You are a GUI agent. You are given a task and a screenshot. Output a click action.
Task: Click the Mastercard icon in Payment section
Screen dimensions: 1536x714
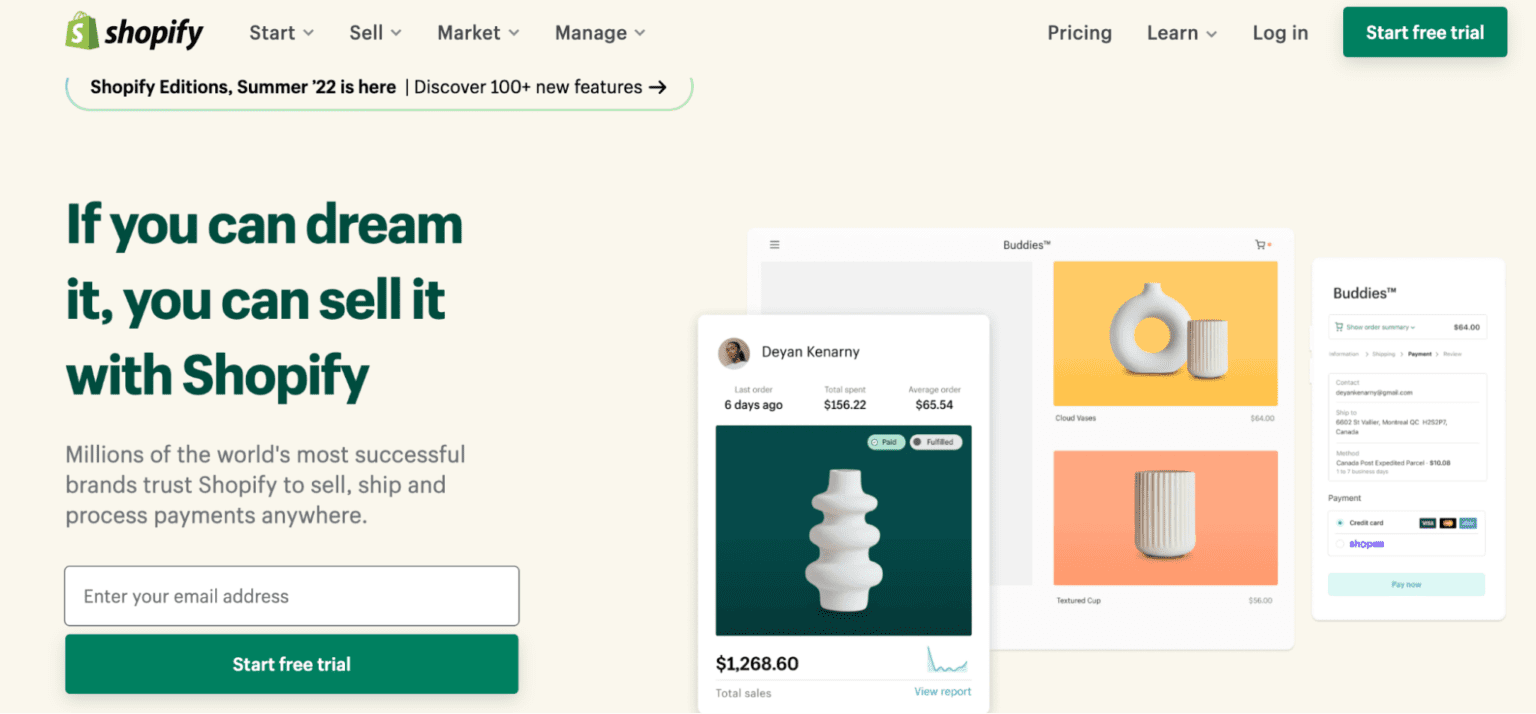(x=1447, y=523)
